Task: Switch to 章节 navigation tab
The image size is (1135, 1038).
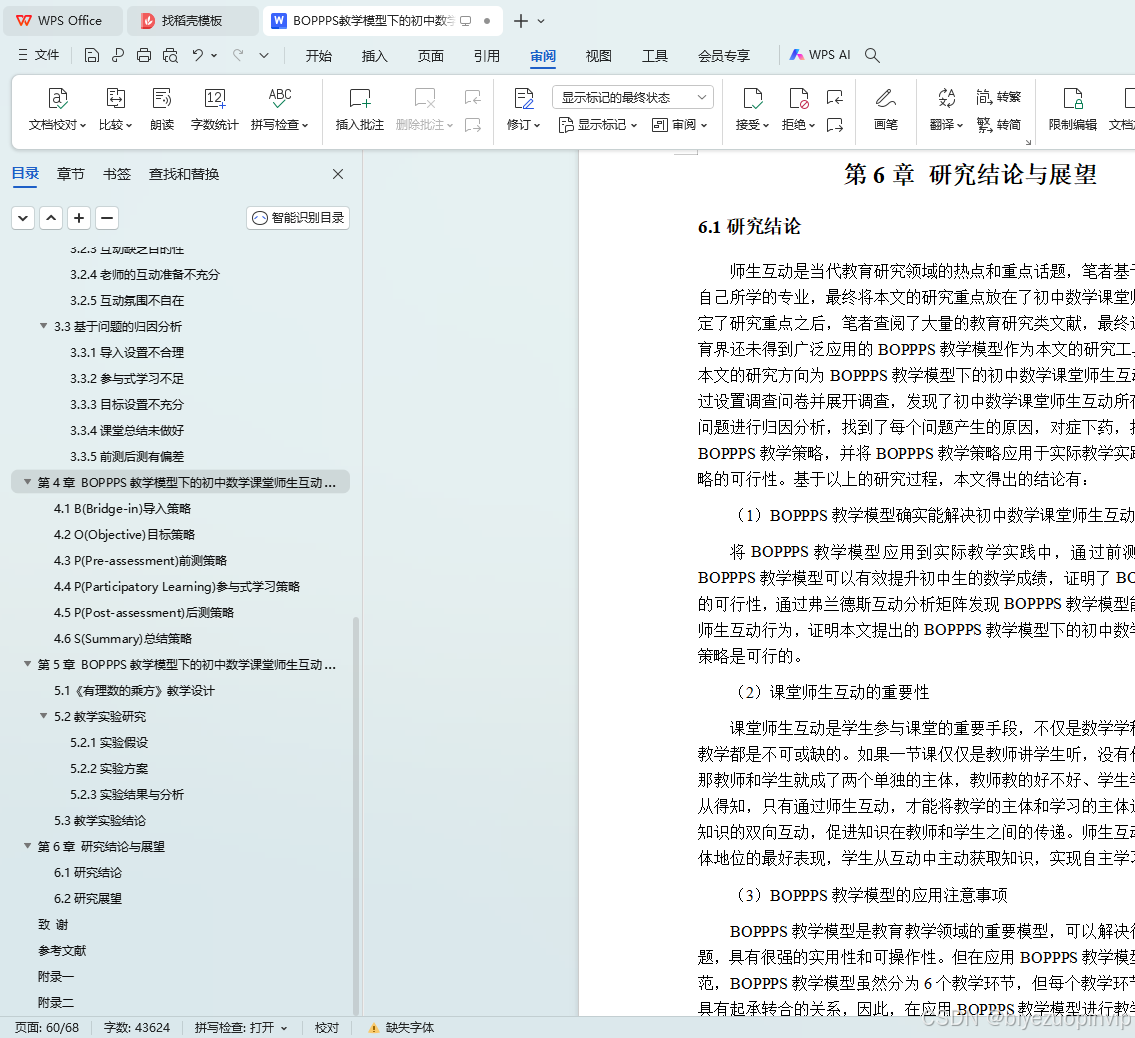Action: pyautogui.click(x=70, y=174)
